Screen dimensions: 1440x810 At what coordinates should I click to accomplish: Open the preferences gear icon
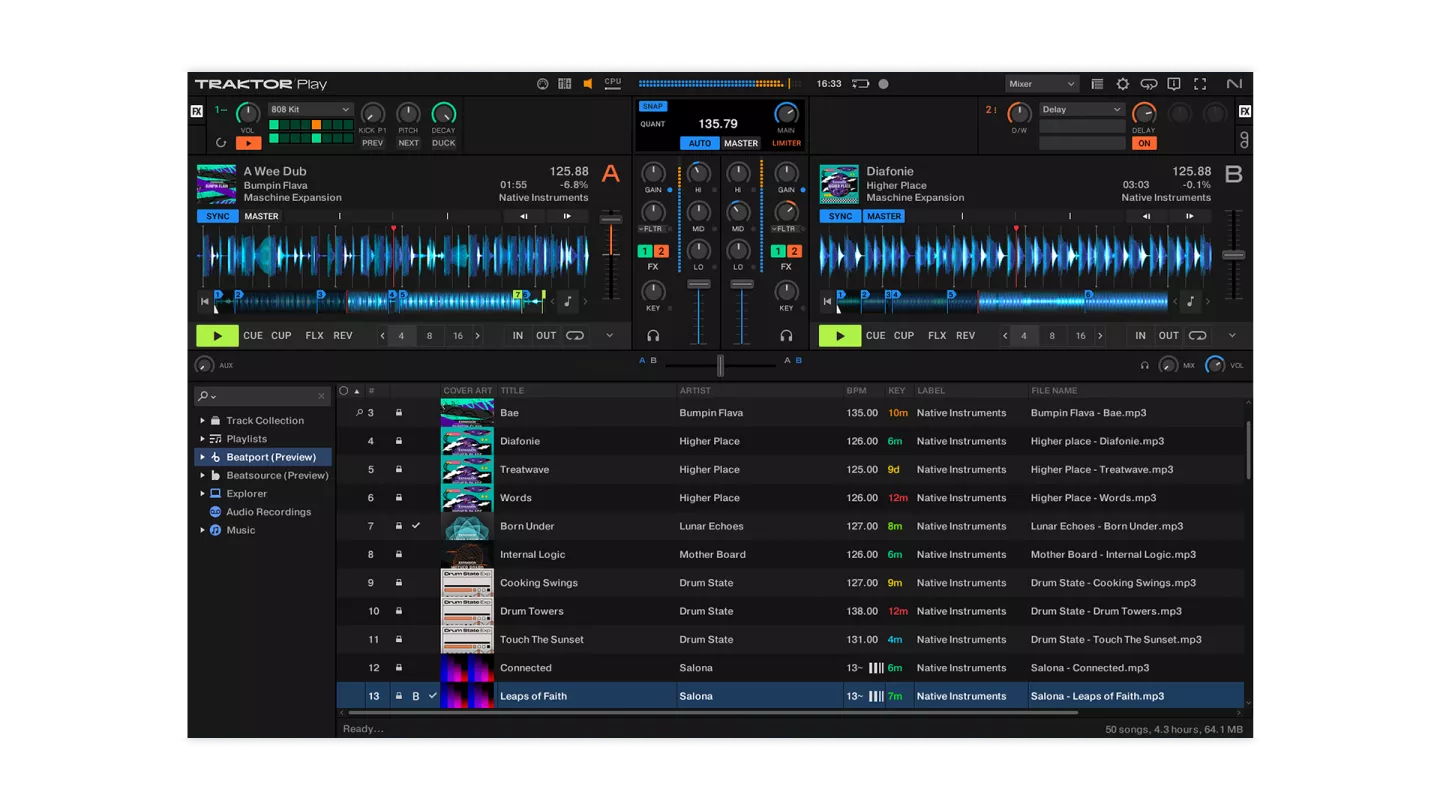(x=1122, y=84)
